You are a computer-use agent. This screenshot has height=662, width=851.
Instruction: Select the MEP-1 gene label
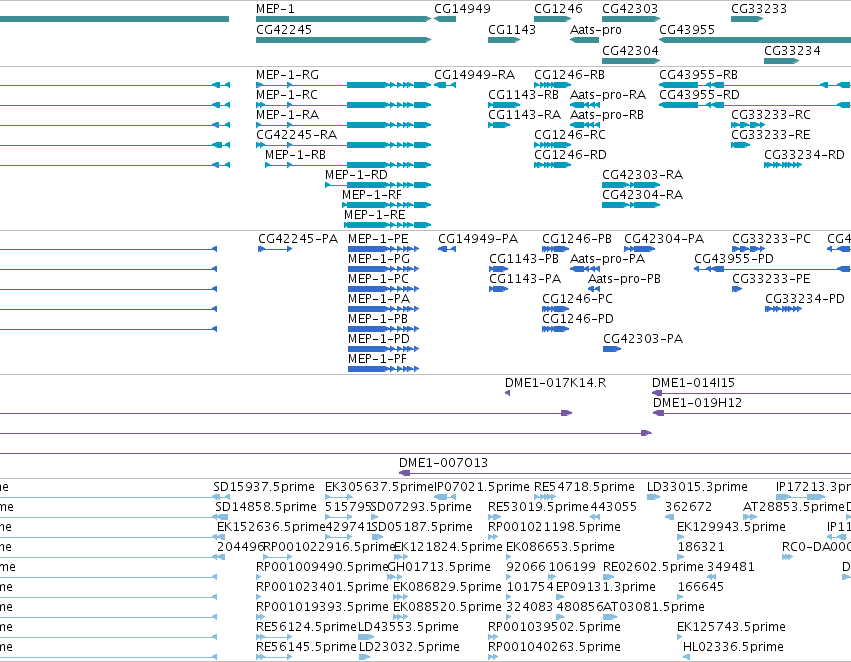tap(275, 9)
